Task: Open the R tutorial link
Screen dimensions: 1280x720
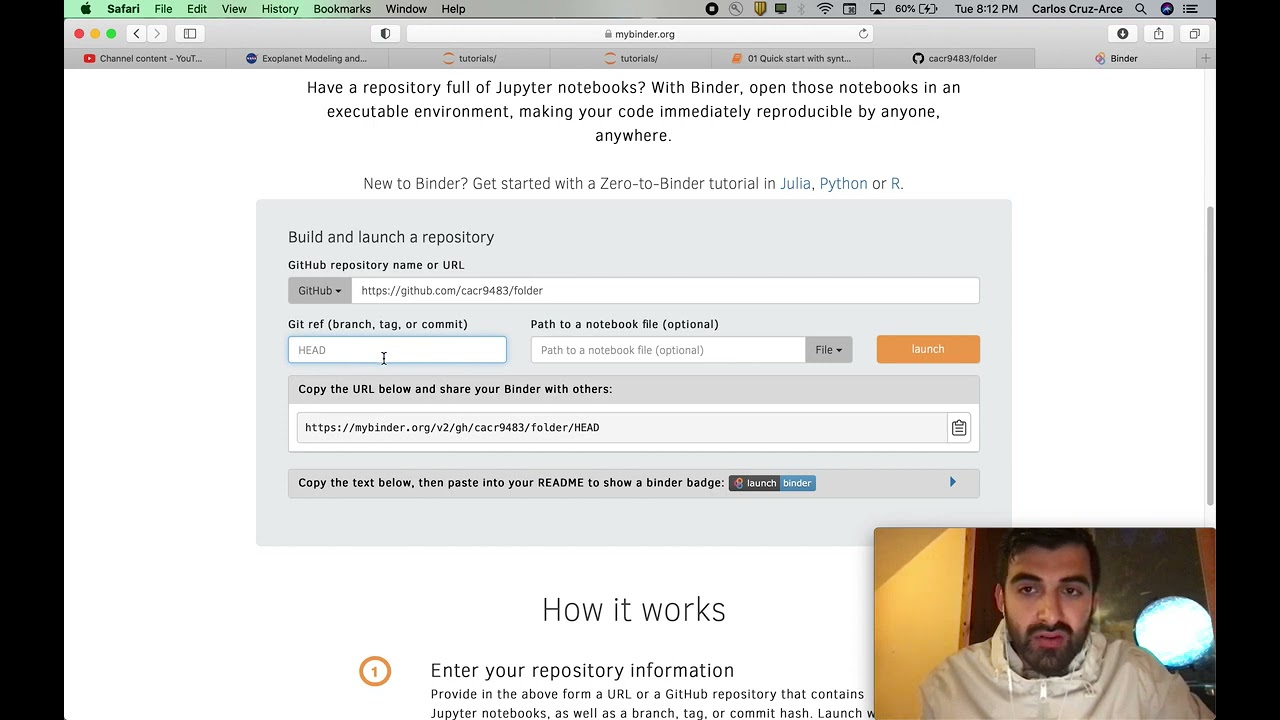Action: click(895, 184)
